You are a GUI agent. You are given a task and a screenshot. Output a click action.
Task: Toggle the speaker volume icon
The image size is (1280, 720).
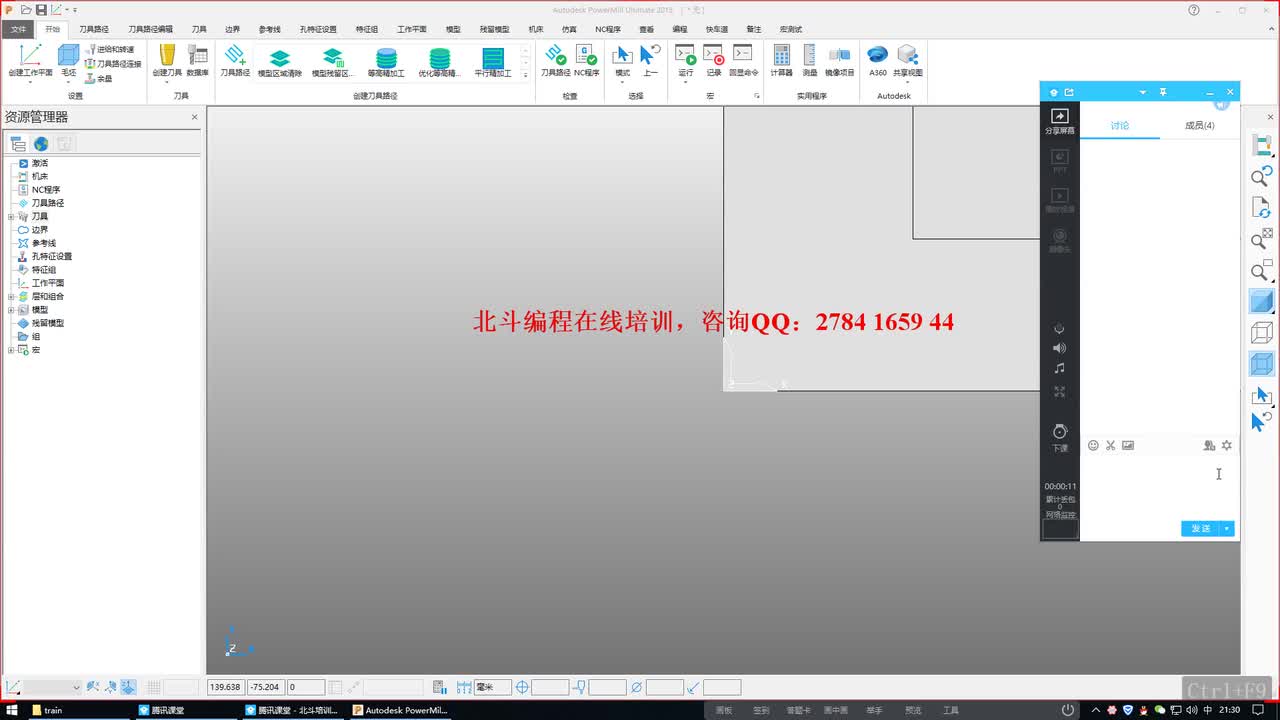click(1060, 348)
